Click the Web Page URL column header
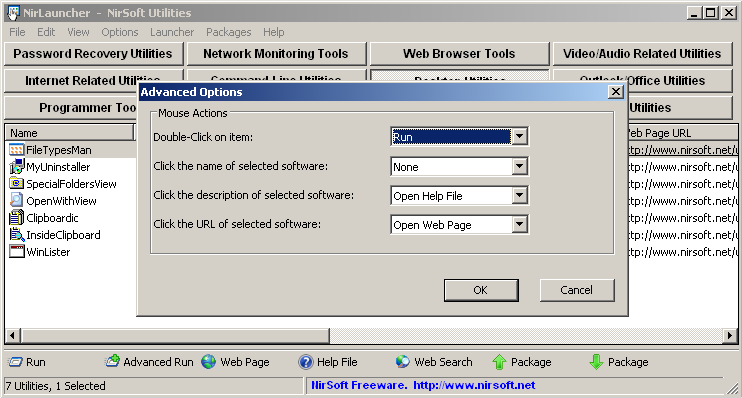Image resolution: width=742 pixels, height=398 pixels. (x=682, y=133)
